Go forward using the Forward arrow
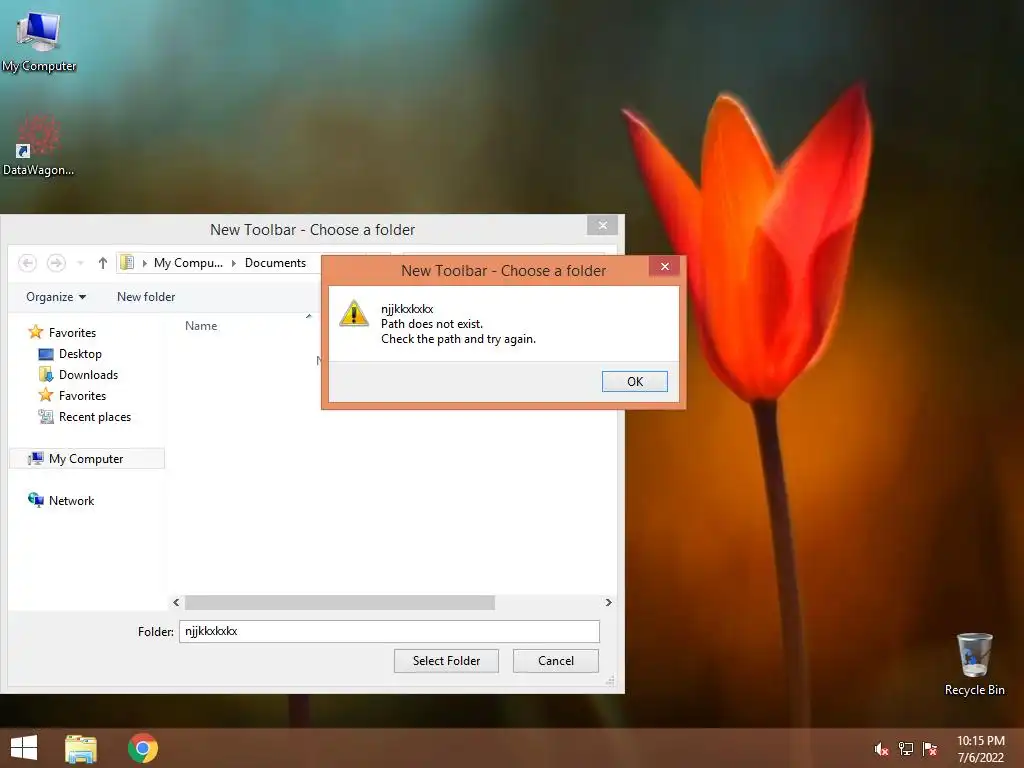 (56, 263)
